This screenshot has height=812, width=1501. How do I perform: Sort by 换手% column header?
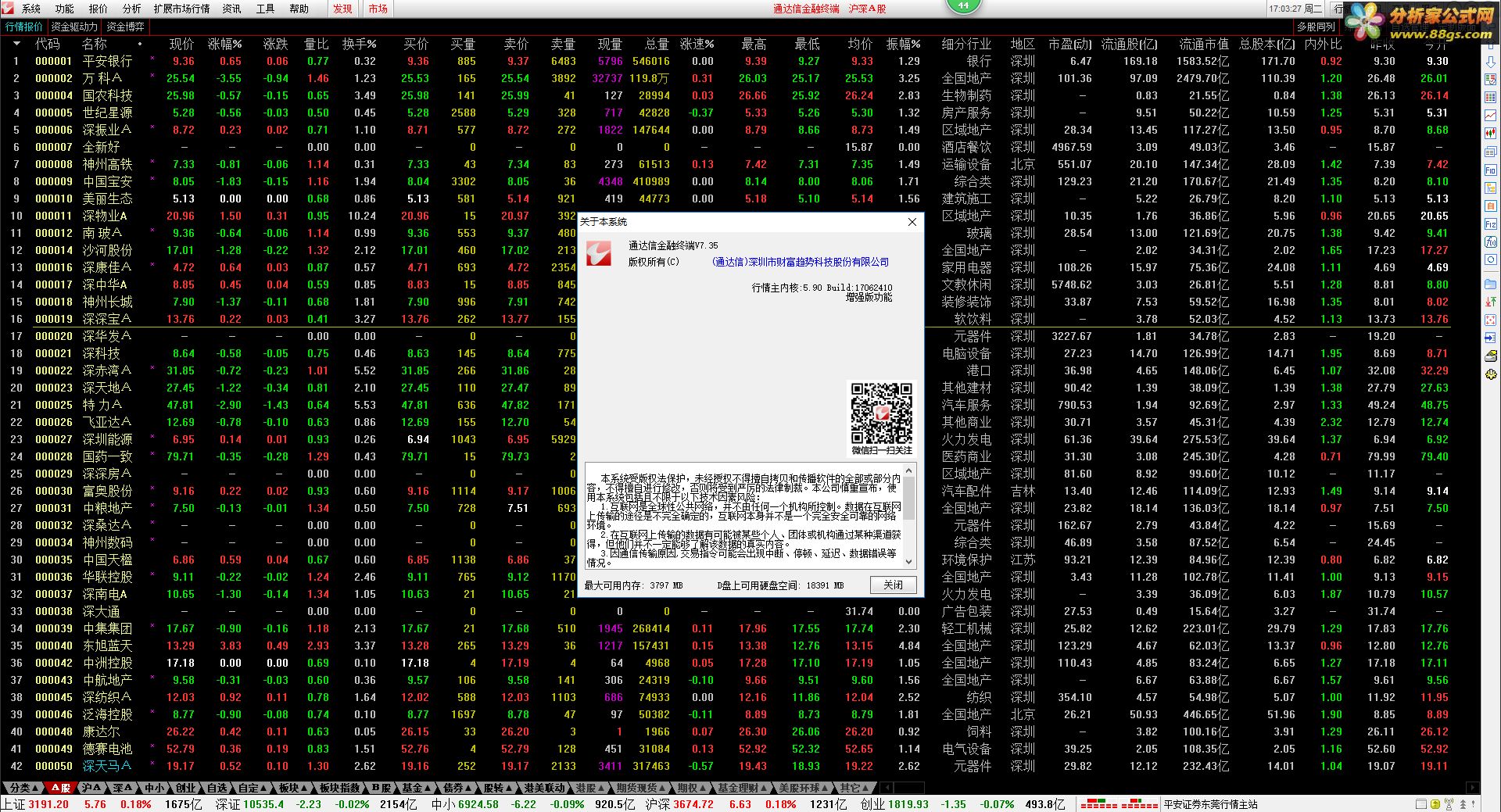360,44
